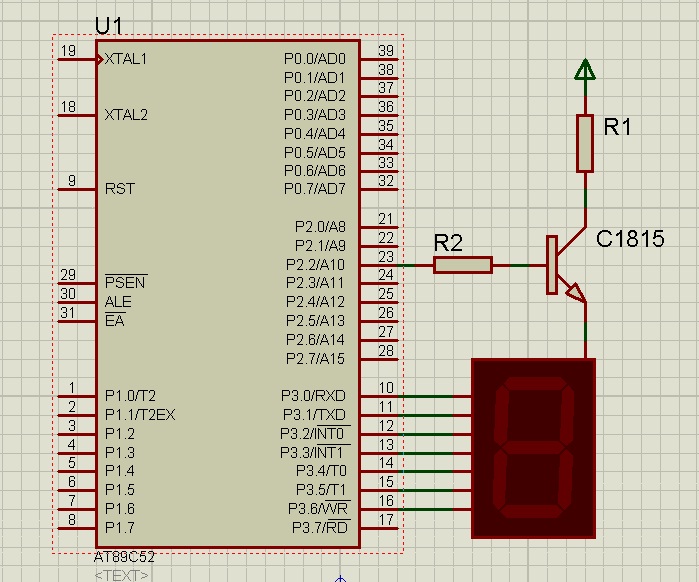Click the AT89C52 part name text
Viewport: 699px width, 582px height.
coord(124,557)
